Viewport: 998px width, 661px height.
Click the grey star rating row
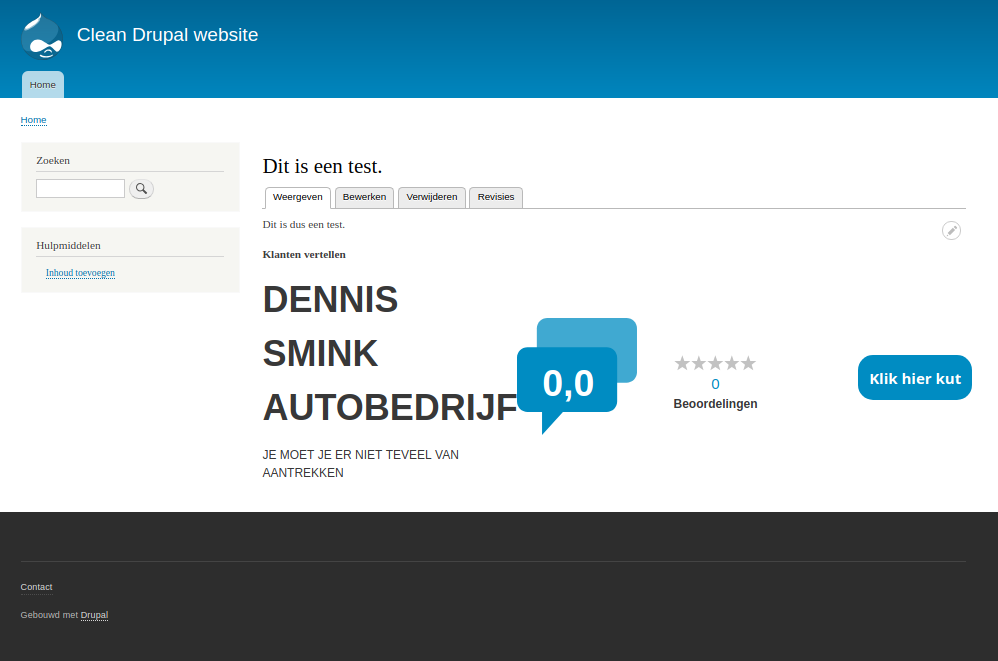[715, 363]
